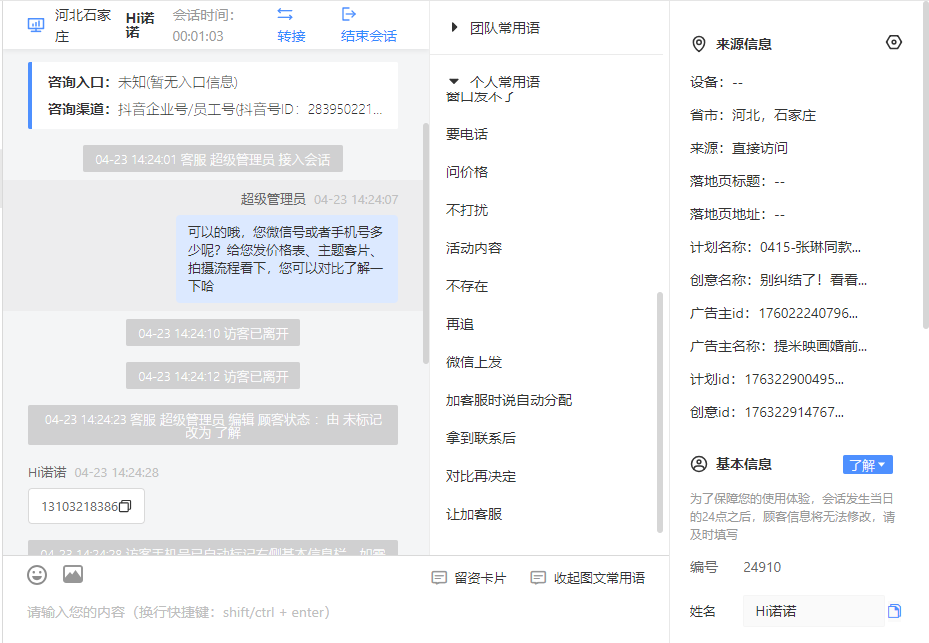
Task: Click the session time 00:01:03
Action: [198, 36]
